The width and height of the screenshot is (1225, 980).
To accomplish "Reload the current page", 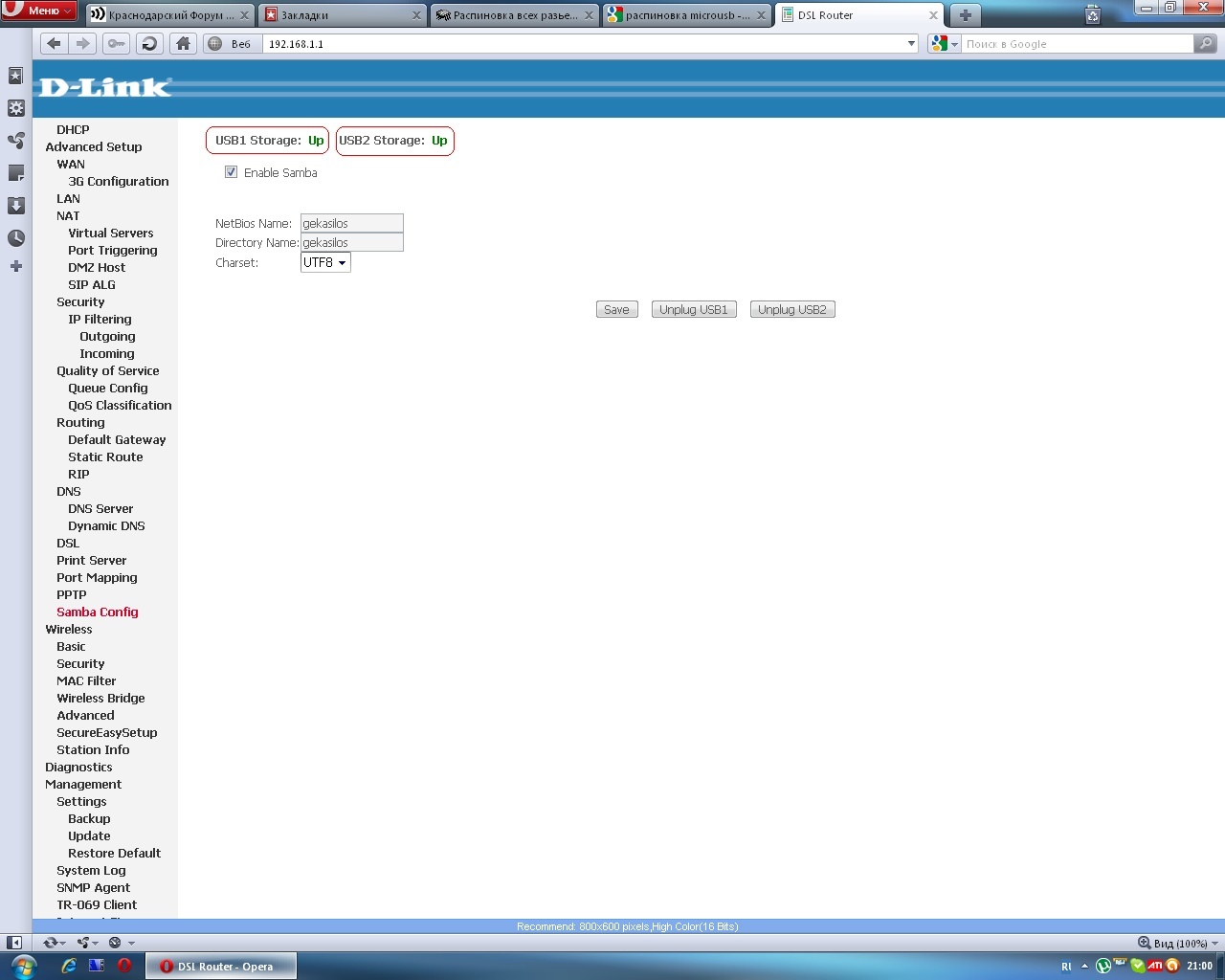I will point(148,43).
